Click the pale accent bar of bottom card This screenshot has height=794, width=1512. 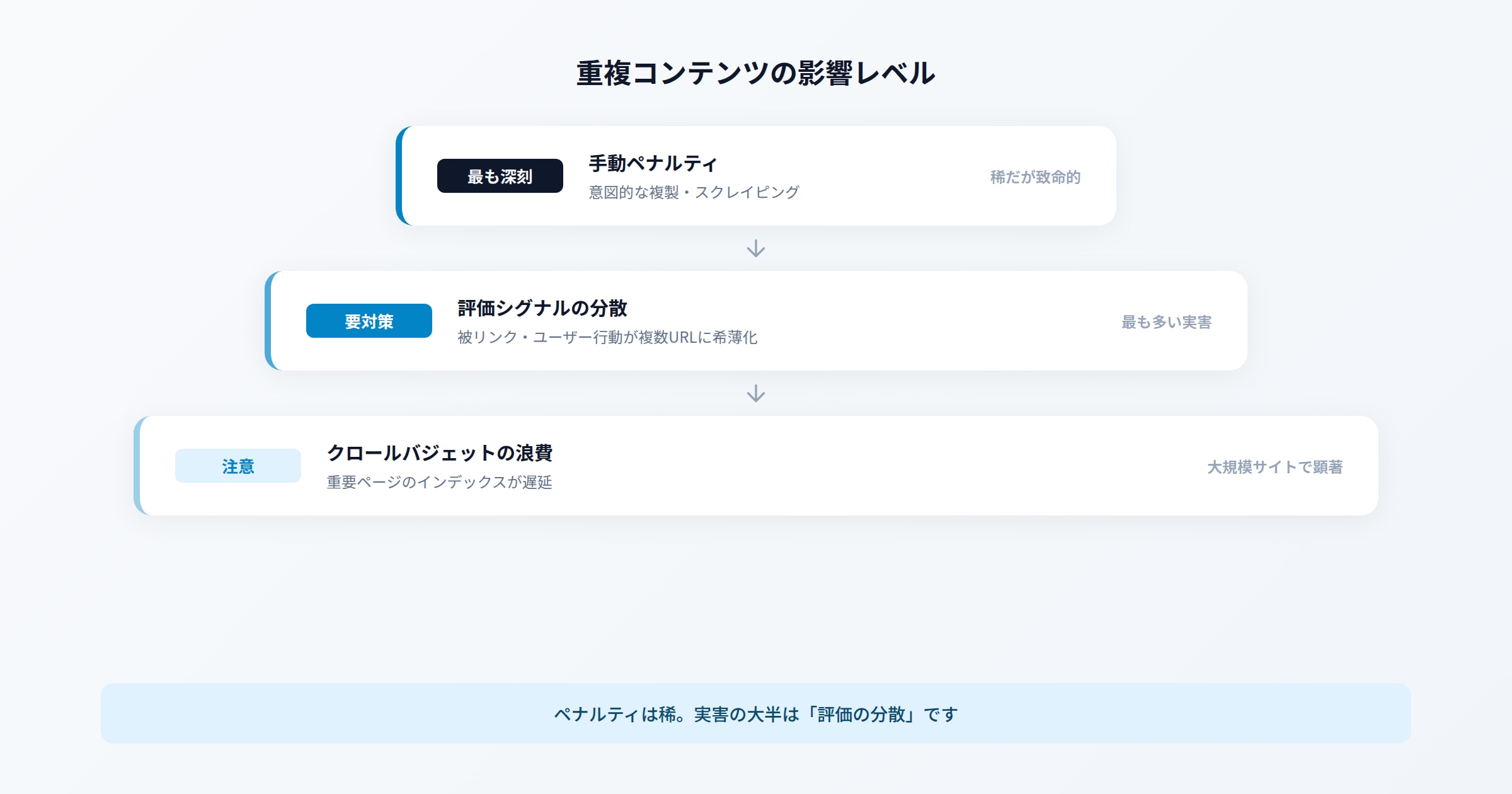coord(137,466)
